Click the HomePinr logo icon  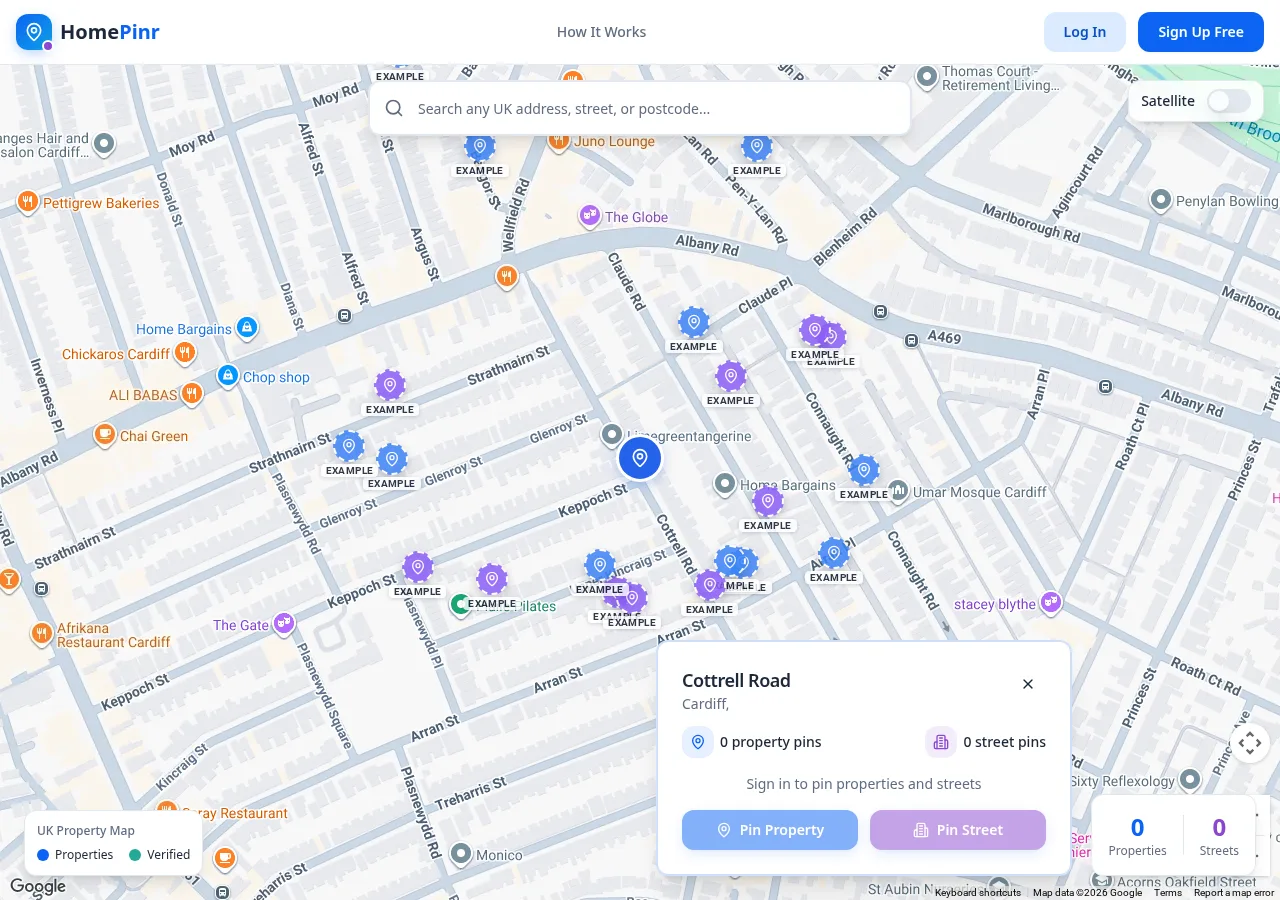tap(34, 32)
